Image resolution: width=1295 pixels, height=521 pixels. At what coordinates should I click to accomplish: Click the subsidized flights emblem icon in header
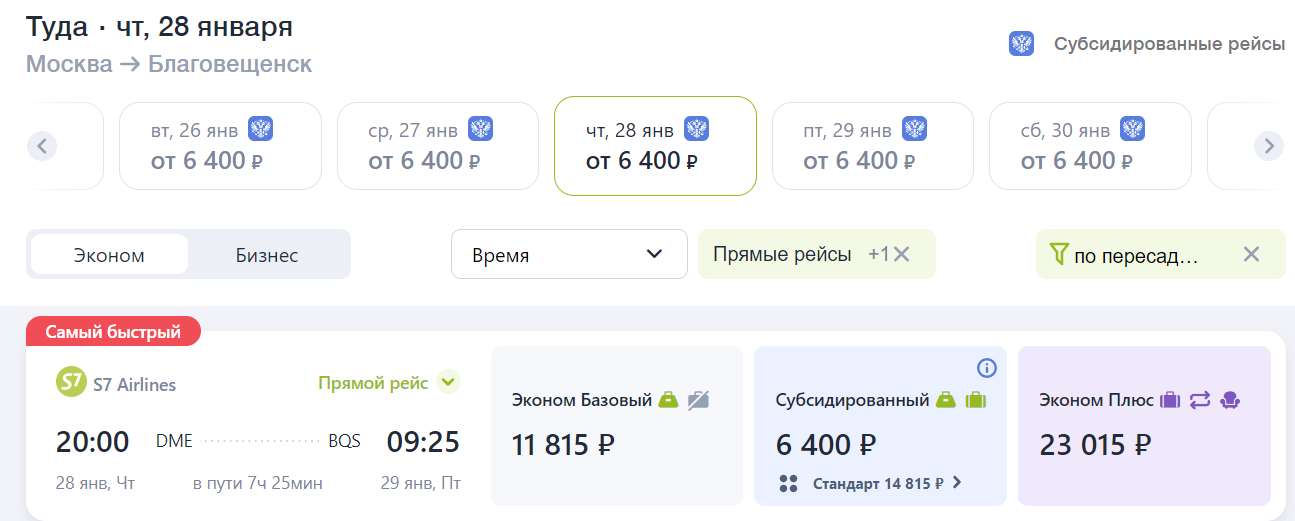click(x=1021, y=44)
